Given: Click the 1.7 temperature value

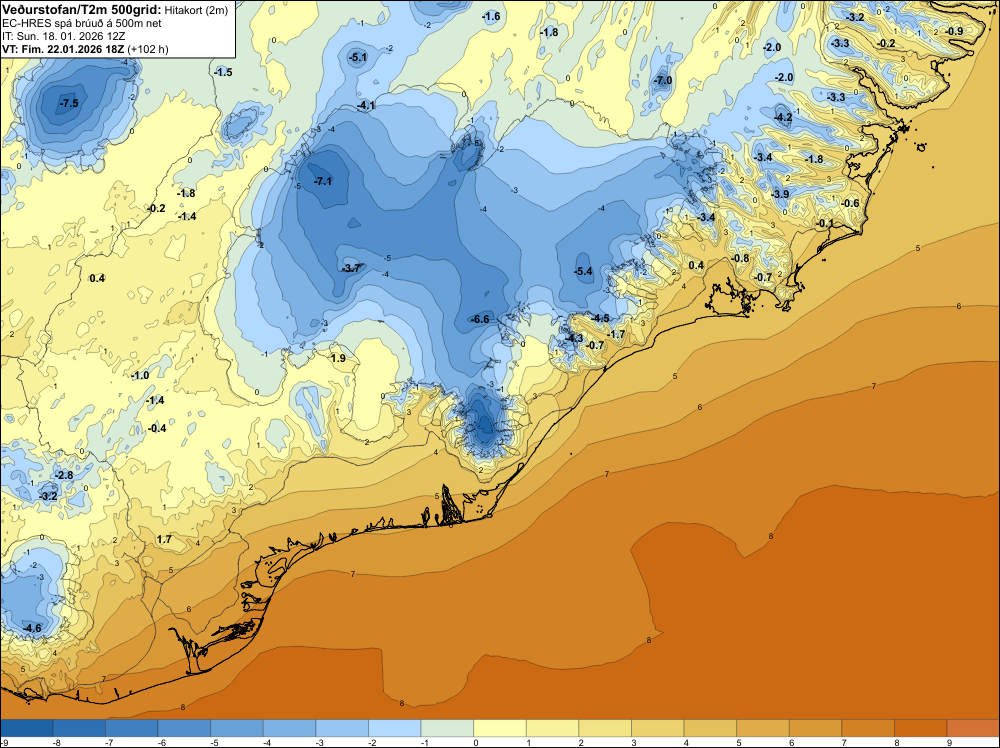Looking at the screenshot, I should tap(164, 539).
